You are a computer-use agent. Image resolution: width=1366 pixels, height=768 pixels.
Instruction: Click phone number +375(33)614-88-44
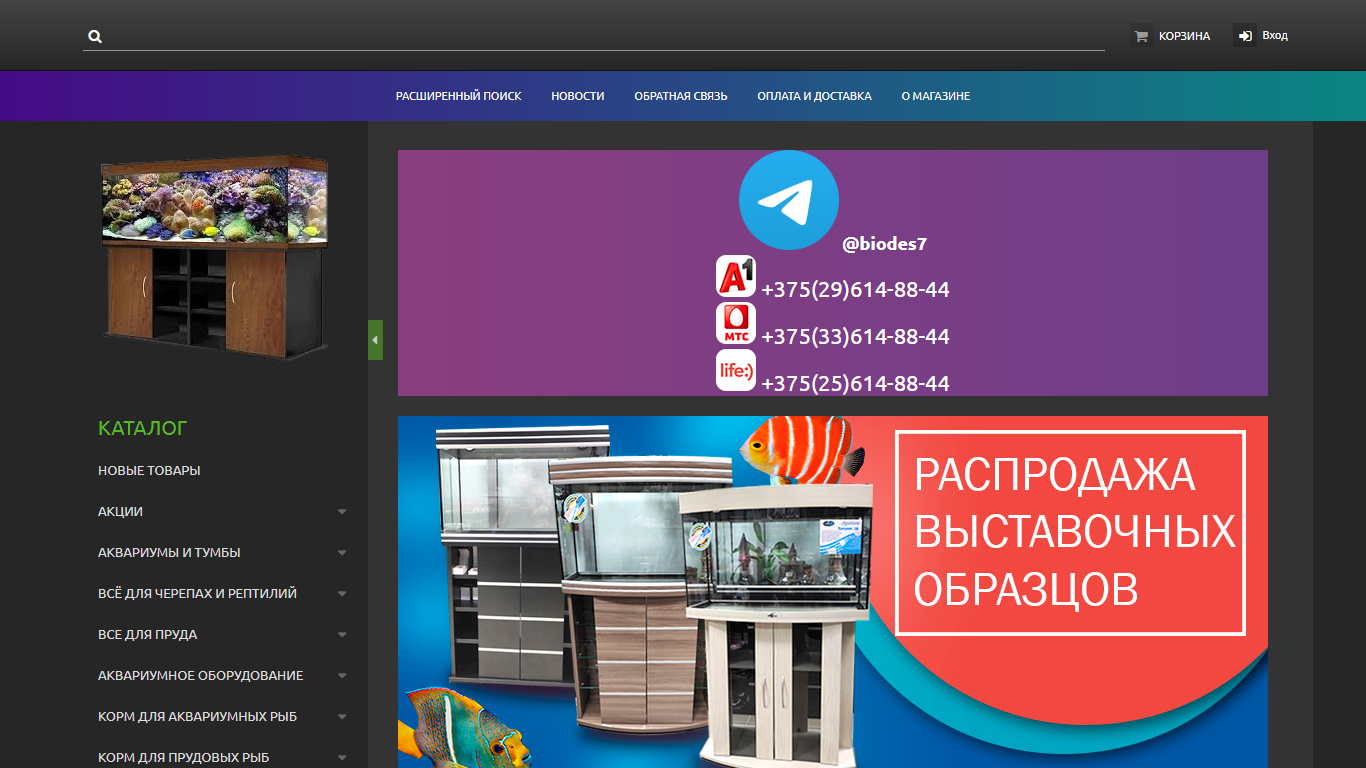tap(855, 337)
